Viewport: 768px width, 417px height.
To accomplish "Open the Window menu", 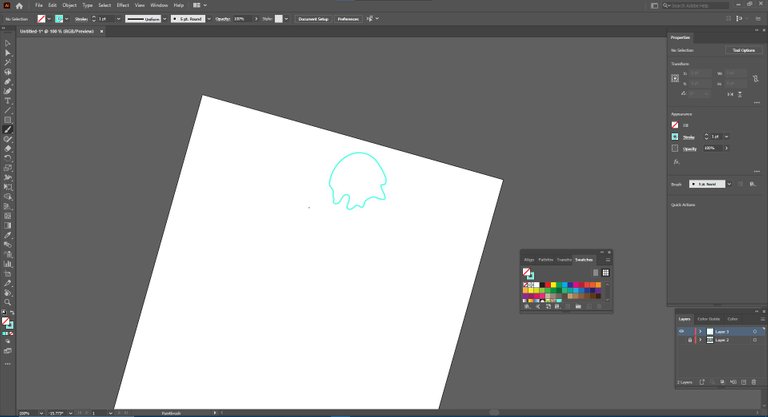I will pyautogui.click(x=159, y=5).
